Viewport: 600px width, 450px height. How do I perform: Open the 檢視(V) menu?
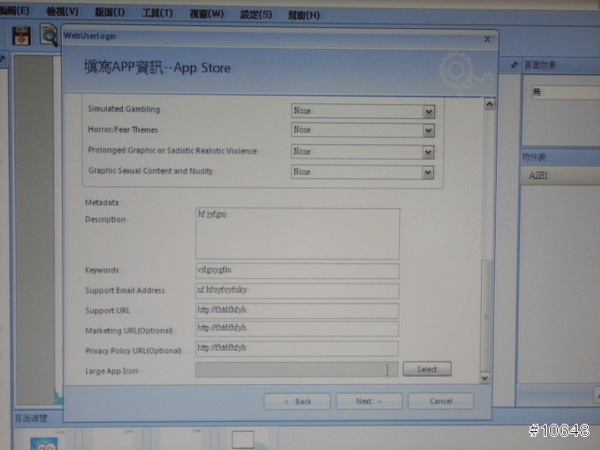click(62, 12)
